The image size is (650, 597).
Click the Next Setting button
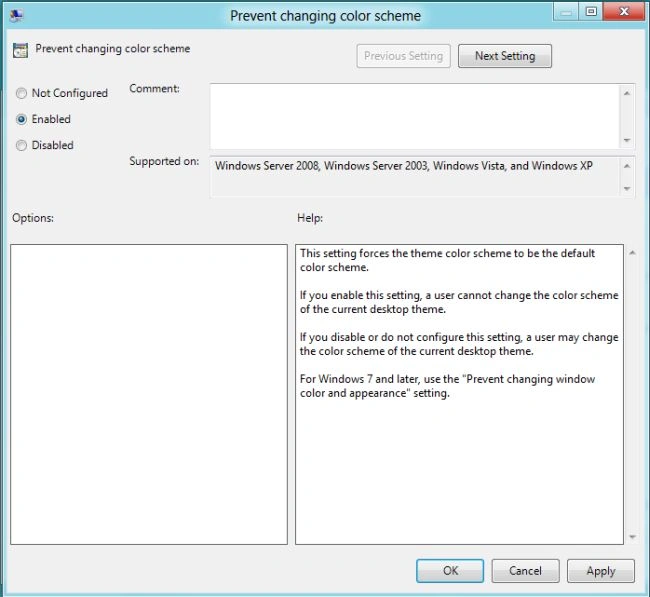coord(504,56)
